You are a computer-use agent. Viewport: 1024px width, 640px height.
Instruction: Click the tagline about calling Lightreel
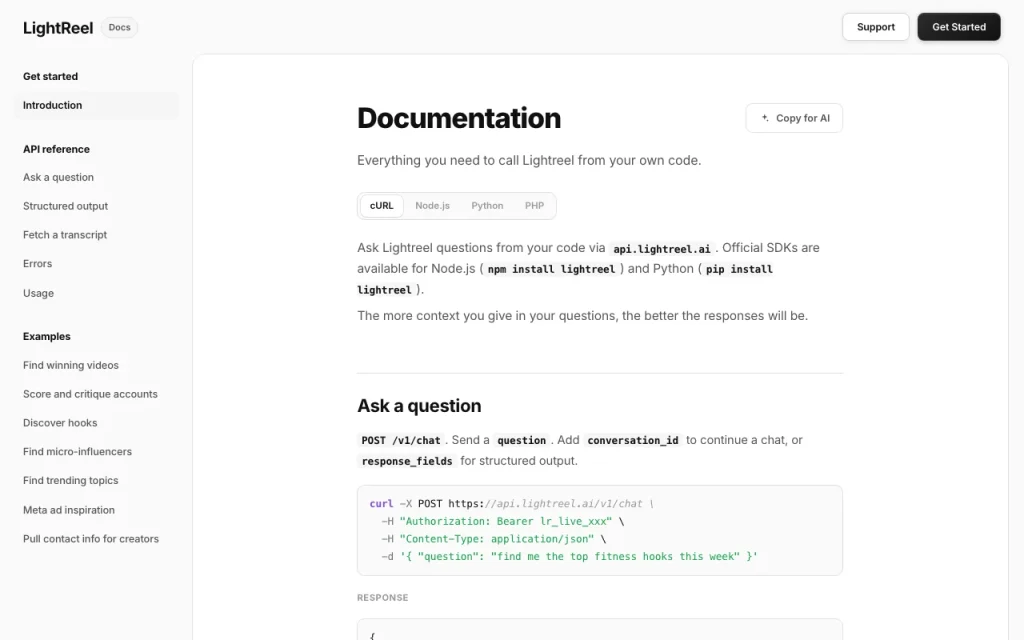(x=529, y=160)
